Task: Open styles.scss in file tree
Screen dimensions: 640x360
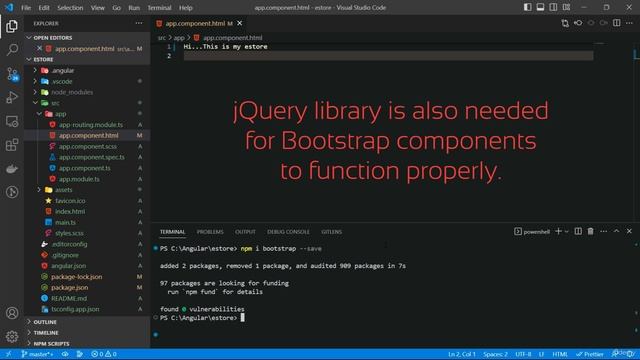Action: (x=69, y=233)
